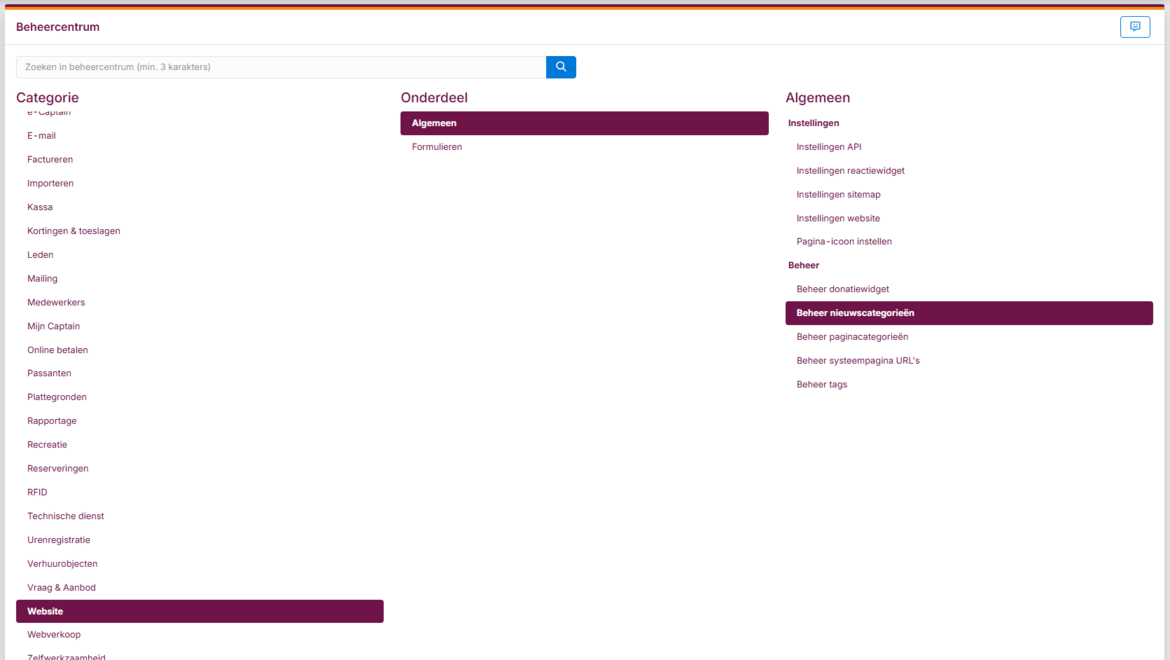Viewport: 1170px width, 660px height.
Task: Choose the Factureren category
Action: [x=50, y=160]
